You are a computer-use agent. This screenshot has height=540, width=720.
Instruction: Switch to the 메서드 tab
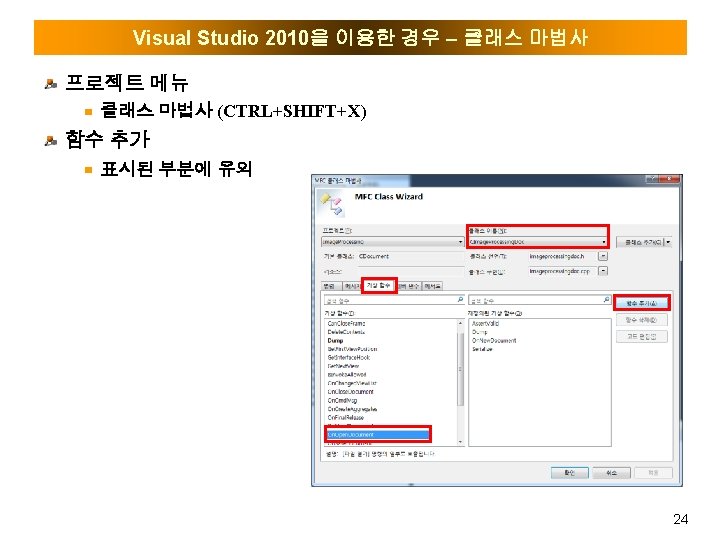point(432,286)
